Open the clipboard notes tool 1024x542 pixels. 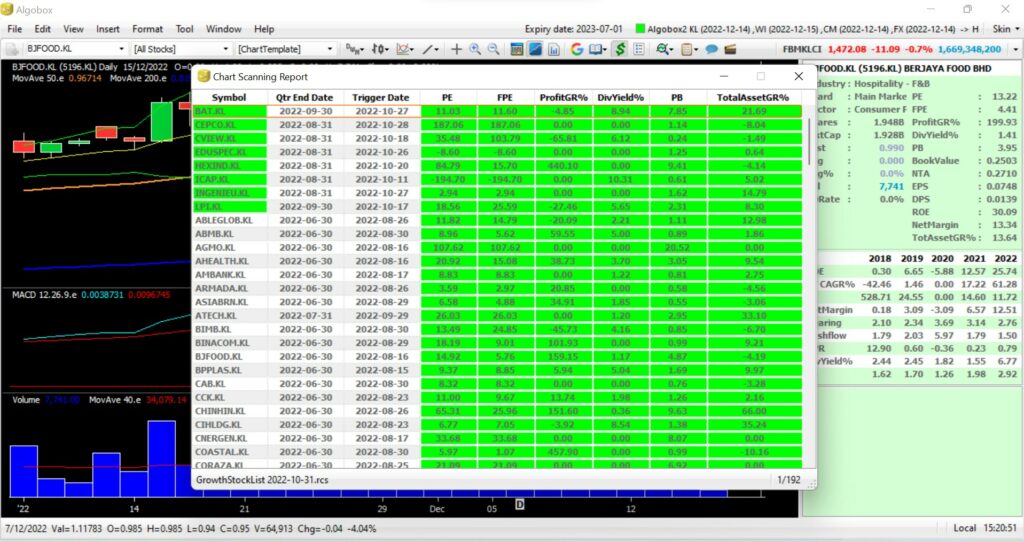point(688,49)
